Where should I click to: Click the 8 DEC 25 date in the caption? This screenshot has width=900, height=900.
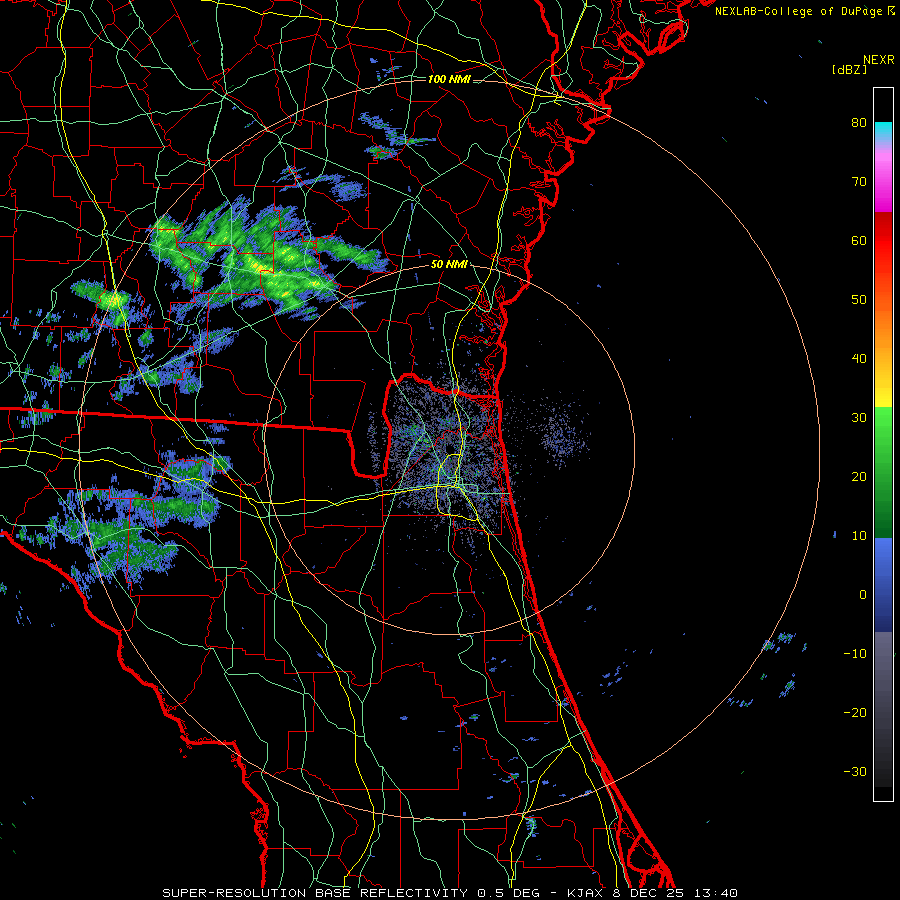coord(652,893)
